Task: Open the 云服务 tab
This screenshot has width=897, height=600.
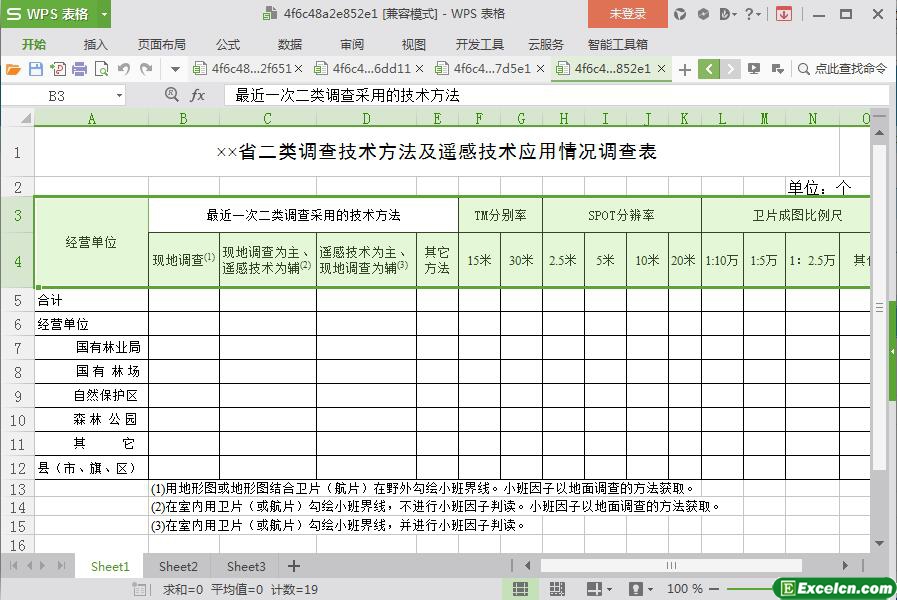Action: point(546,44)
